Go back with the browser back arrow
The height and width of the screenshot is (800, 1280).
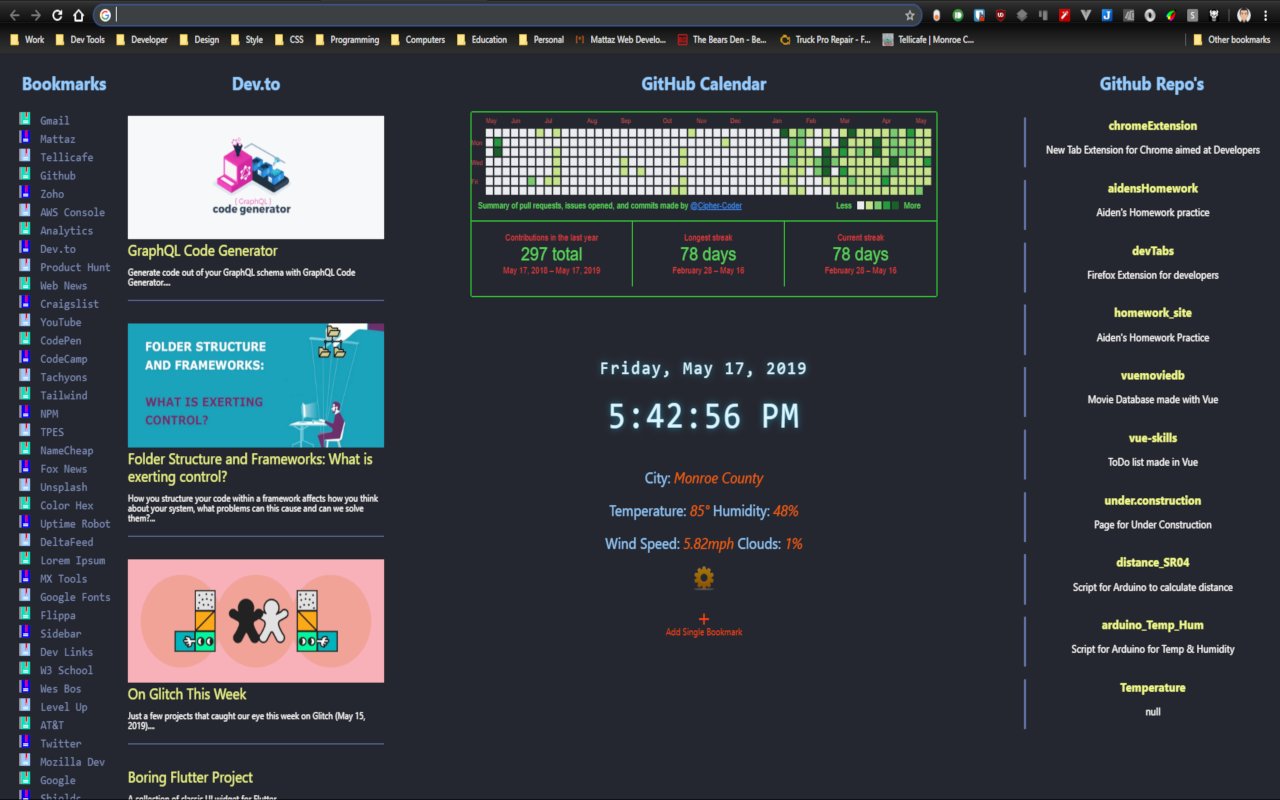pyautogui.click(x=14, y=15)
